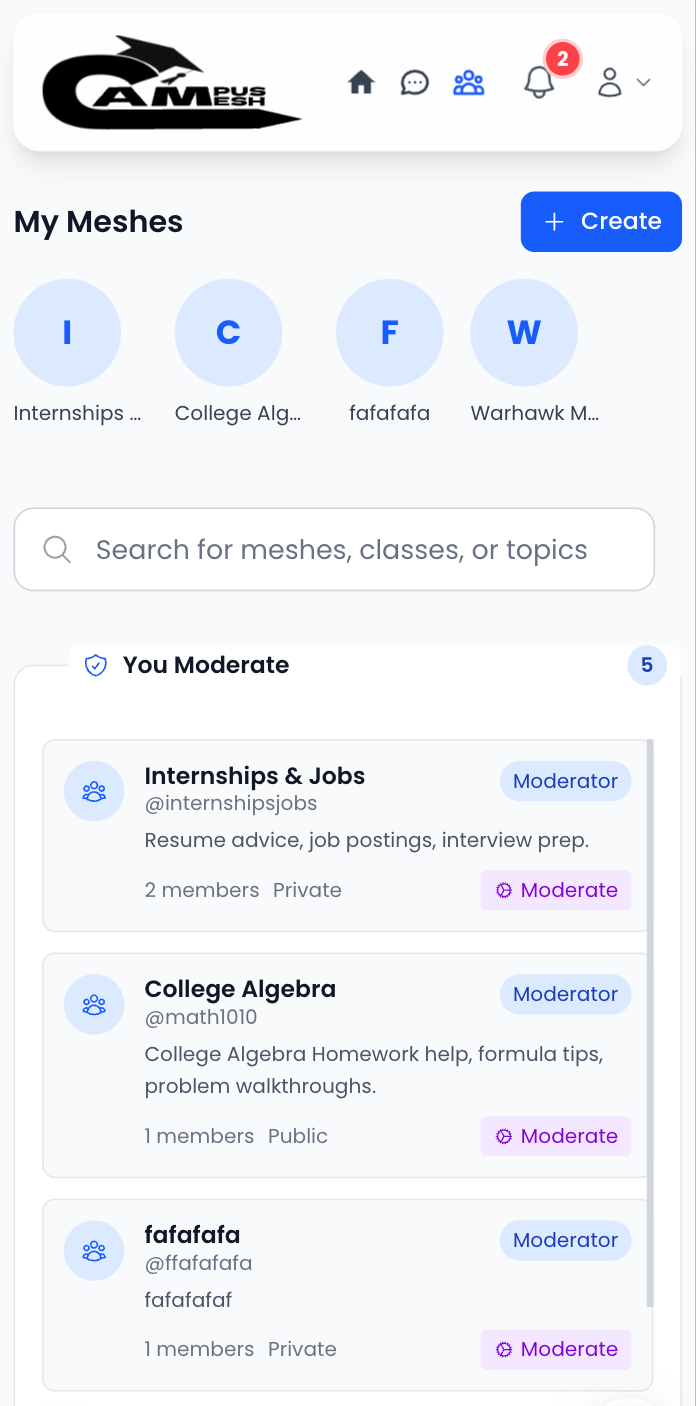Click Moderate button for fafafafa mesh
Screen dimensions: 696x1406
pos(556,1349)
